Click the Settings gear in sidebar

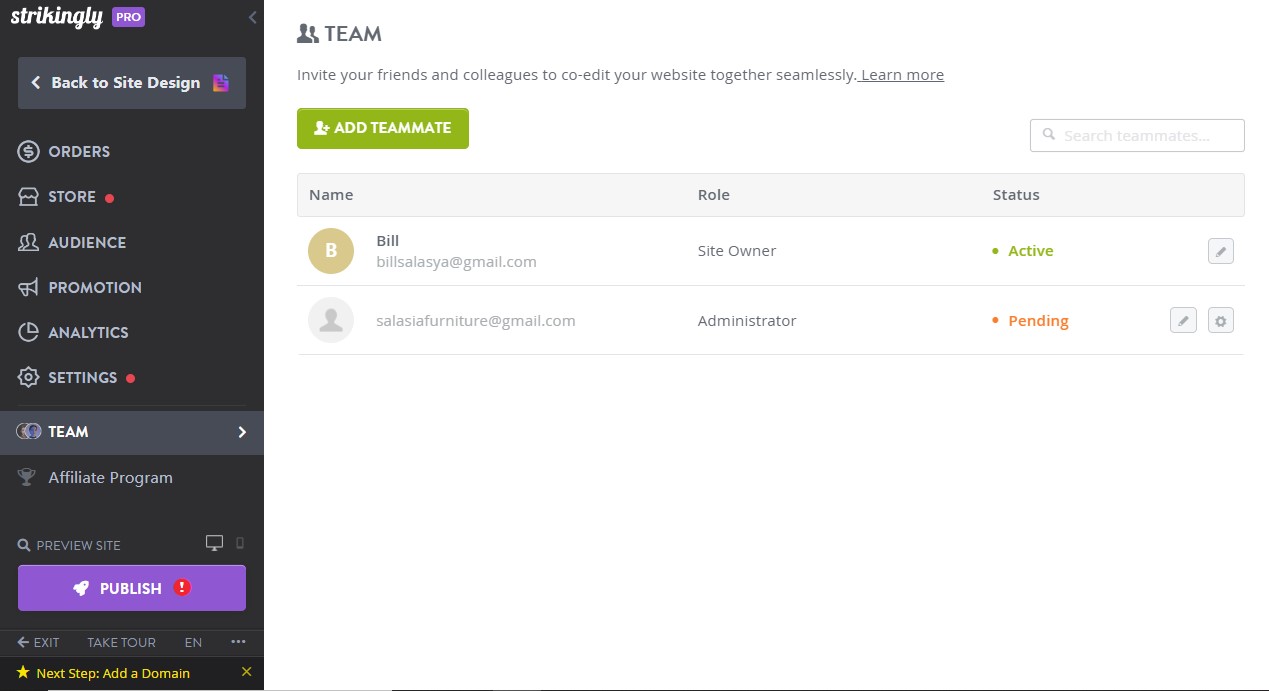(x=27, y=377)
